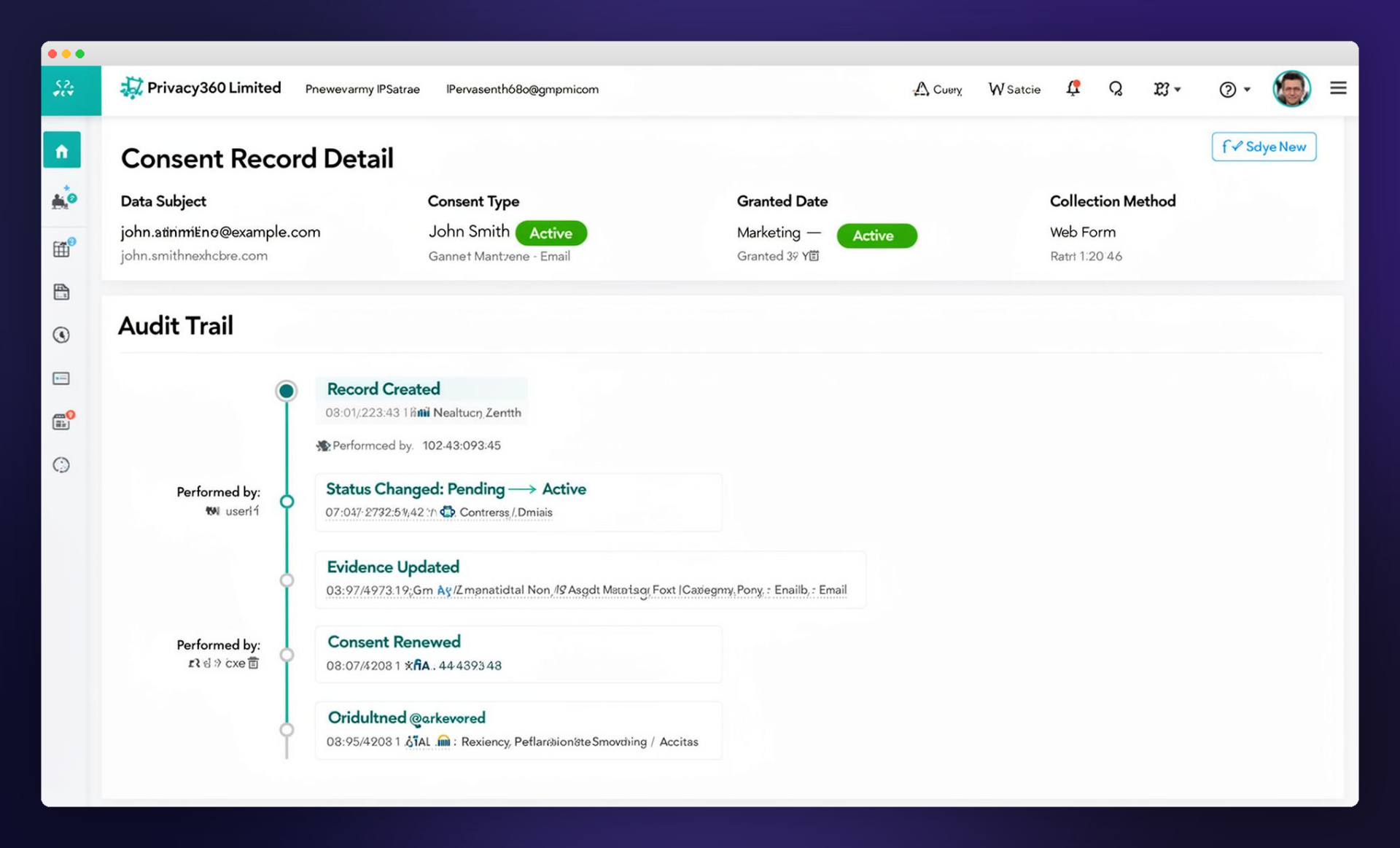Open the table grid icon with blue badge
The width and height of the screenshot is (1400, 848).
click(63, 247)
